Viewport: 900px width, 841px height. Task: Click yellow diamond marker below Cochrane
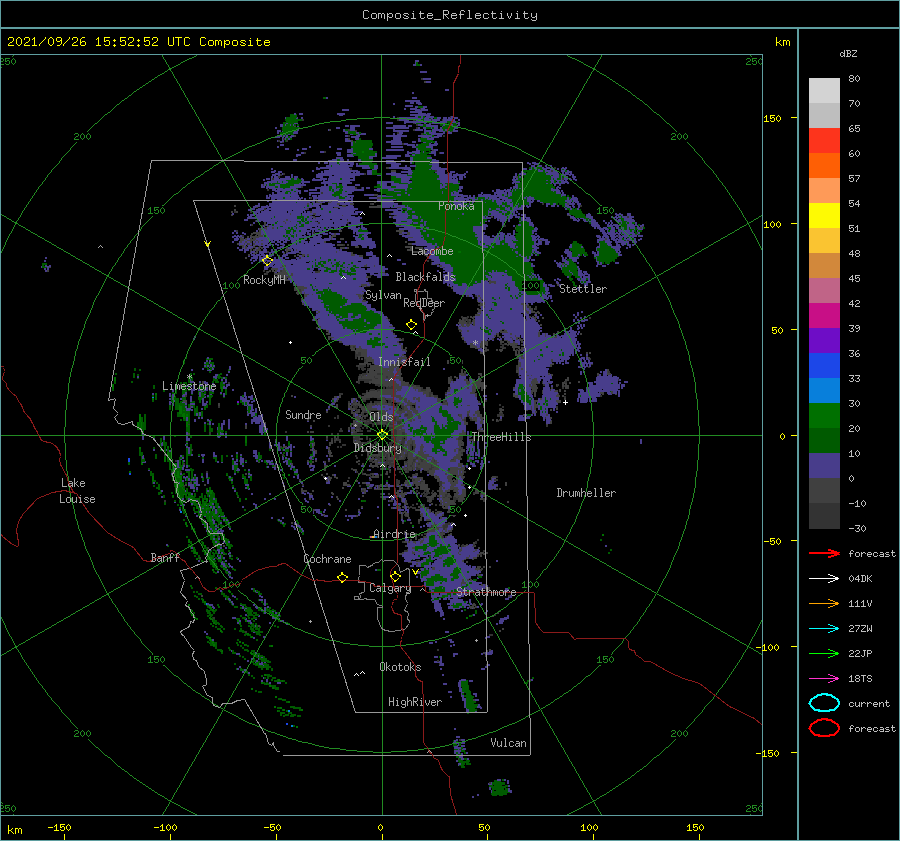point(343,578)
